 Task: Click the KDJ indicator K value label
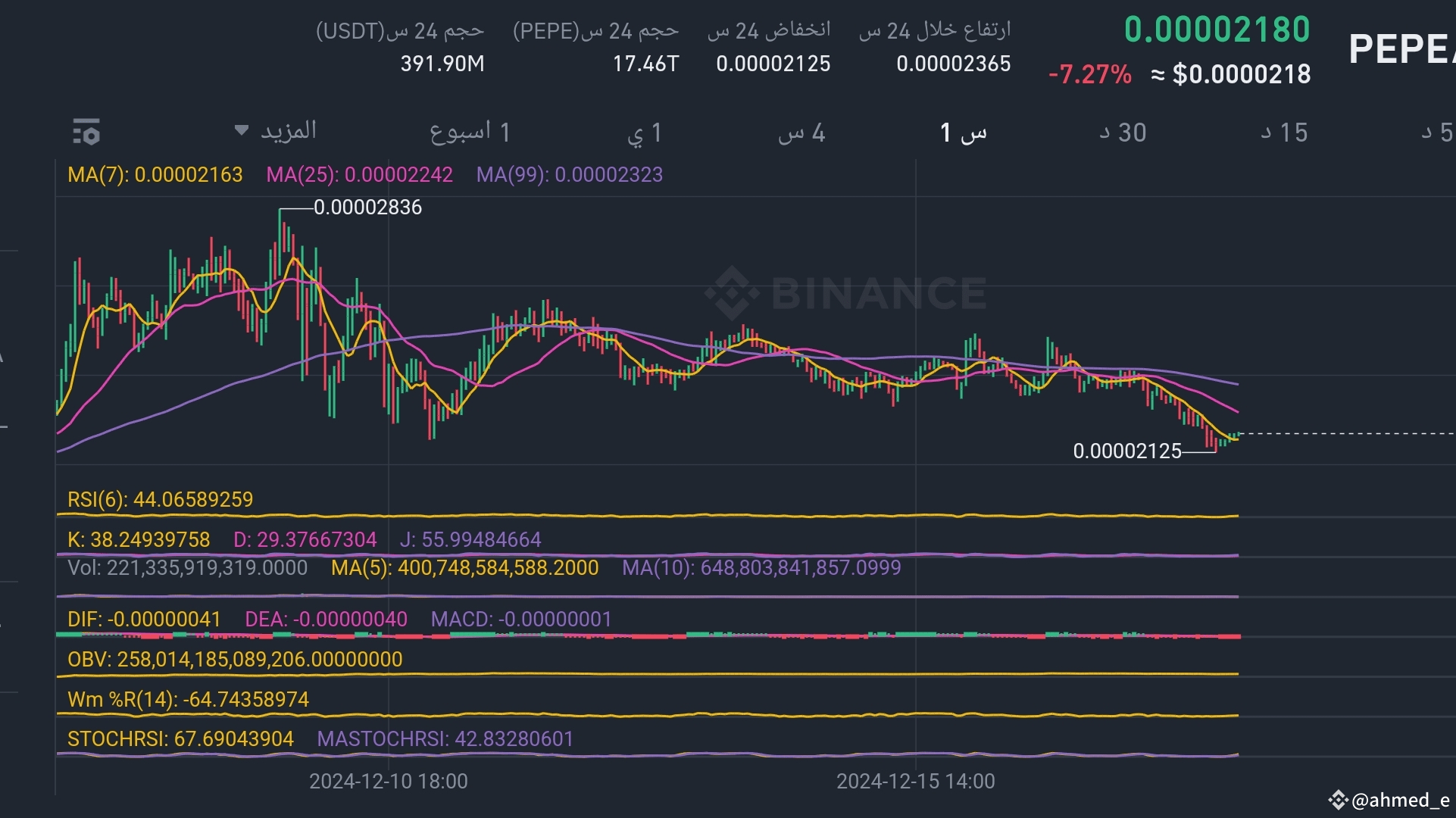pos(138,539)
